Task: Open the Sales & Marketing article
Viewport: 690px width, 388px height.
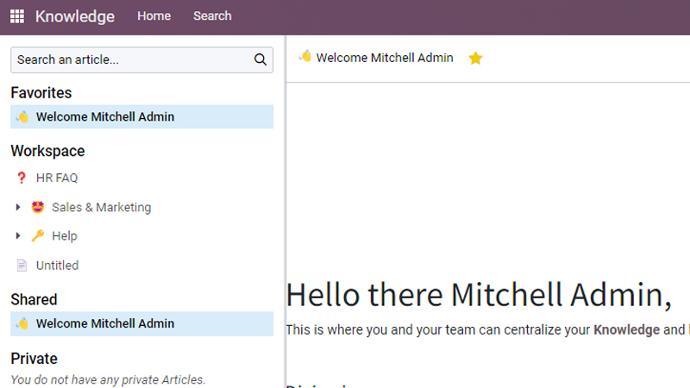Action: pos(101,207)
